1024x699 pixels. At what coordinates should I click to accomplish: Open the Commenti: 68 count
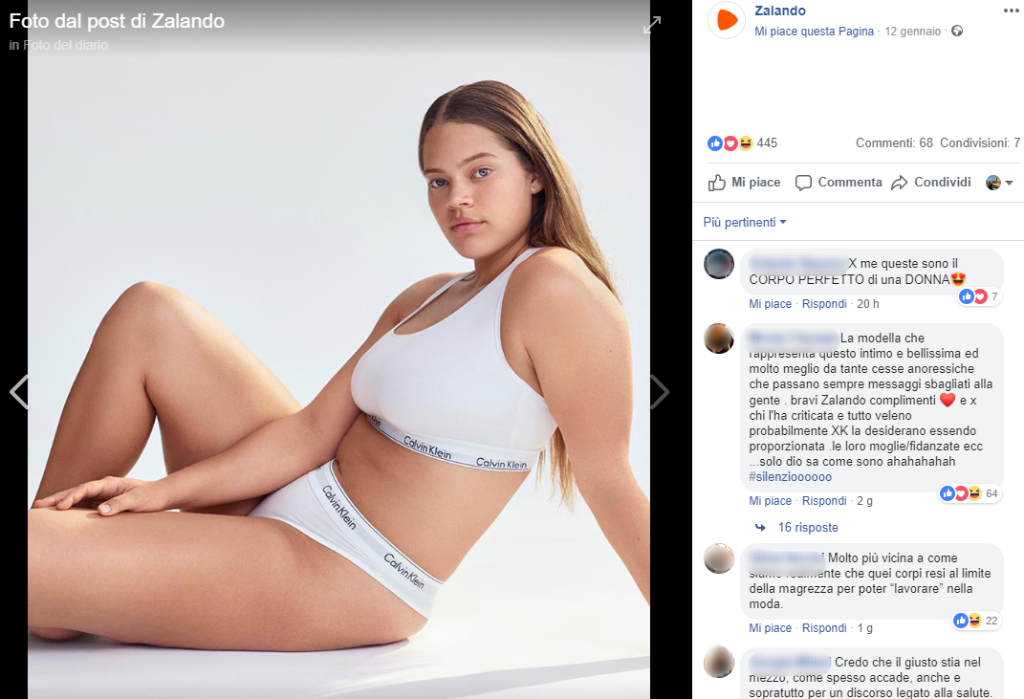894,143
